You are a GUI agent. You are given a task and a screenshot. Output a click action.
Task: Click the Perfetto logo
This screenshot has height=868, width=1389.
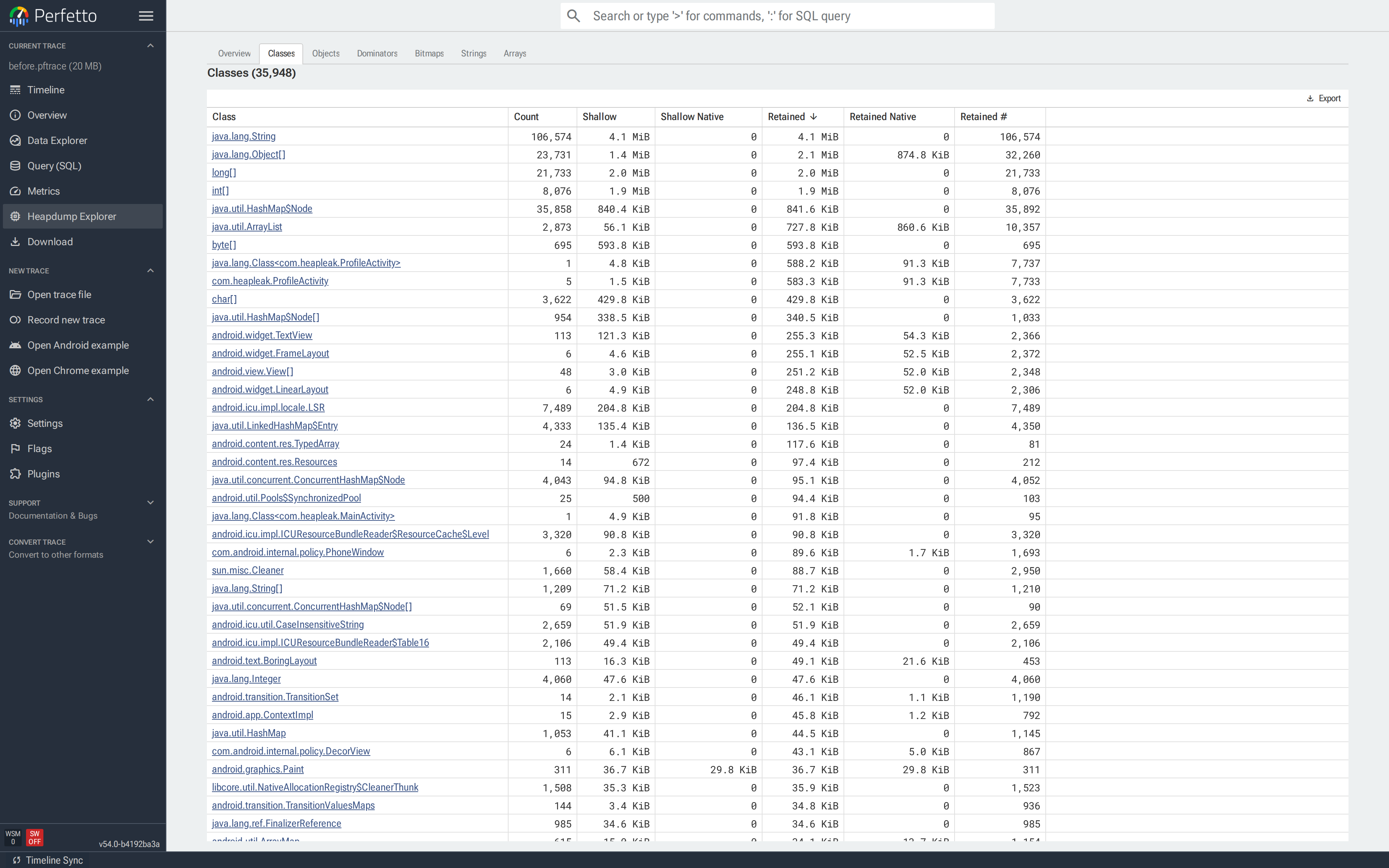point(18,16)
